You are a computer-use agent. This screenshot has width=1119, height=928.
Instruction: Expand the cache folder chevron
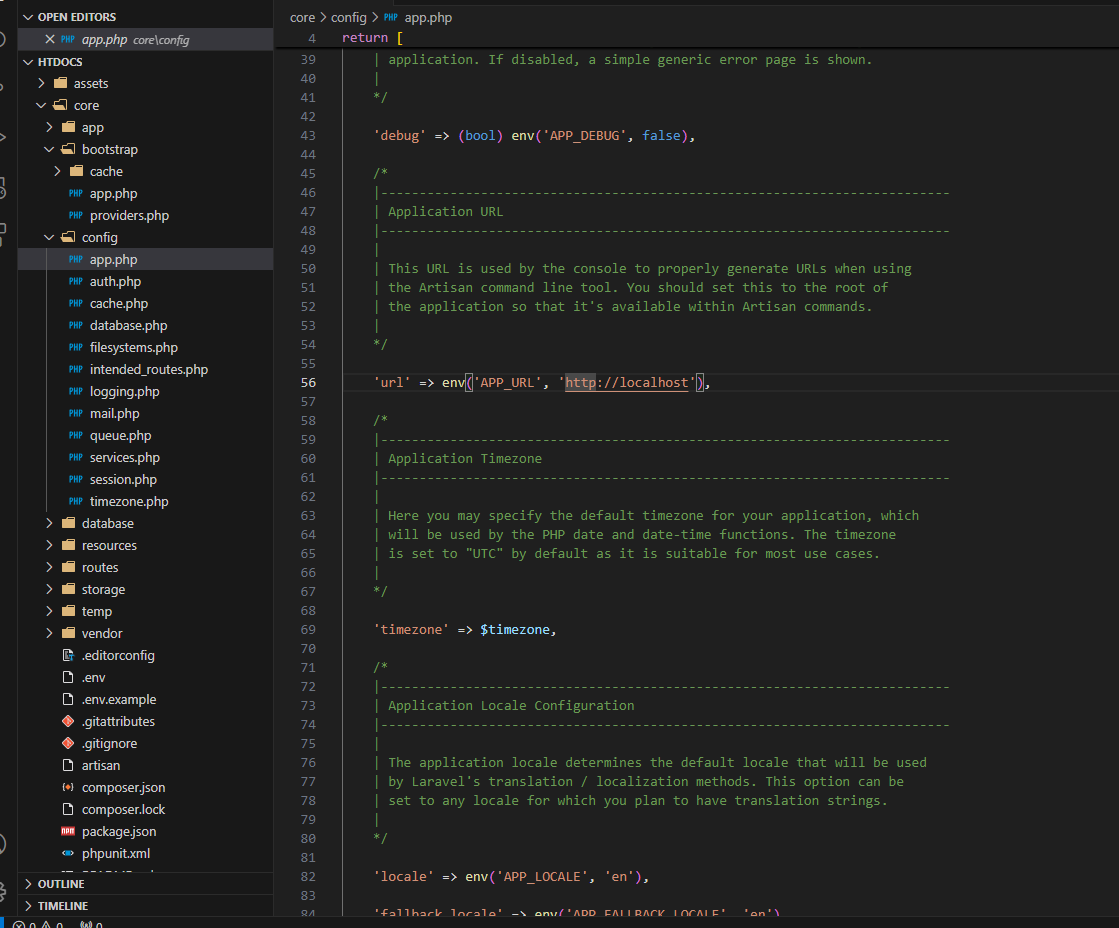57,171
